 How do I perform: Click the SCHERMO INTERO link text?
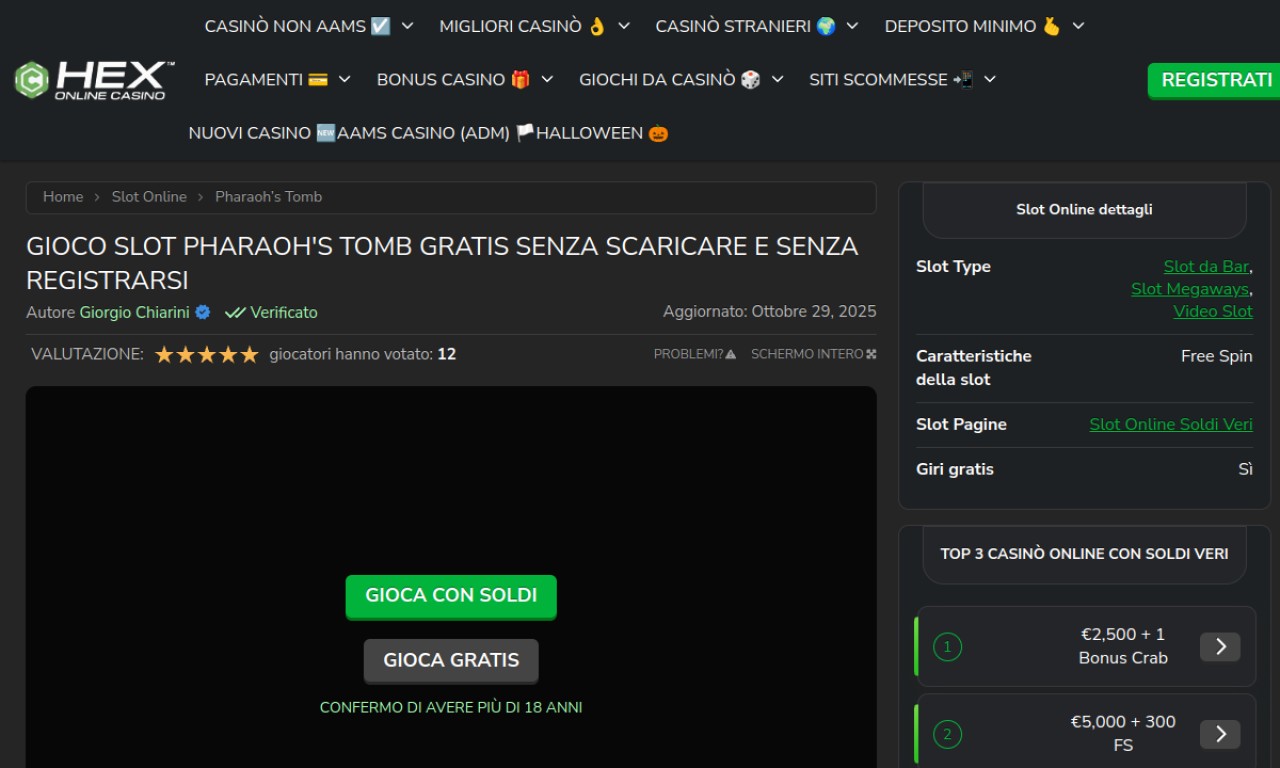pos(807,354)
